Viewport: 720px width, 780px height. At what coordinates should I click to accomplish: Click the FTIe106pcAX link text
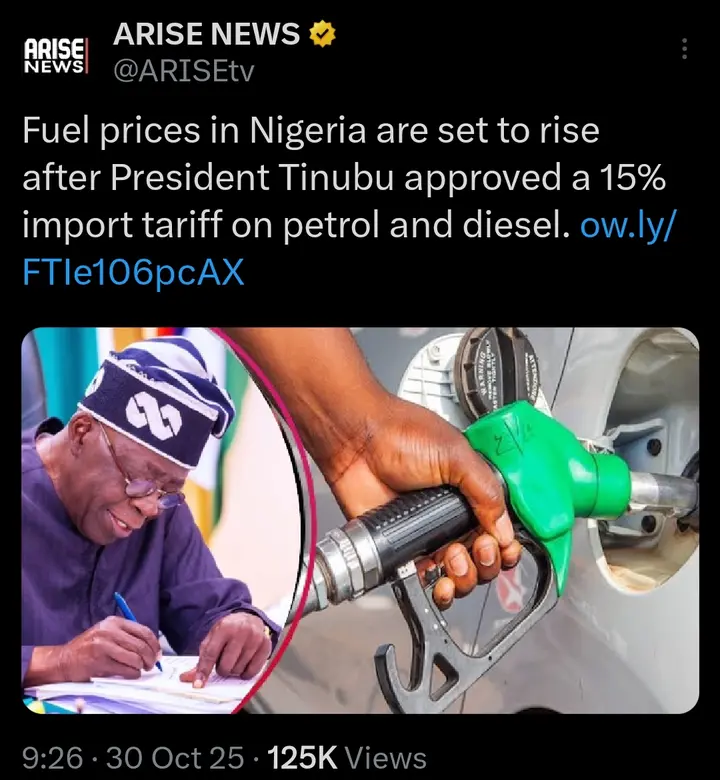[133, 273]
